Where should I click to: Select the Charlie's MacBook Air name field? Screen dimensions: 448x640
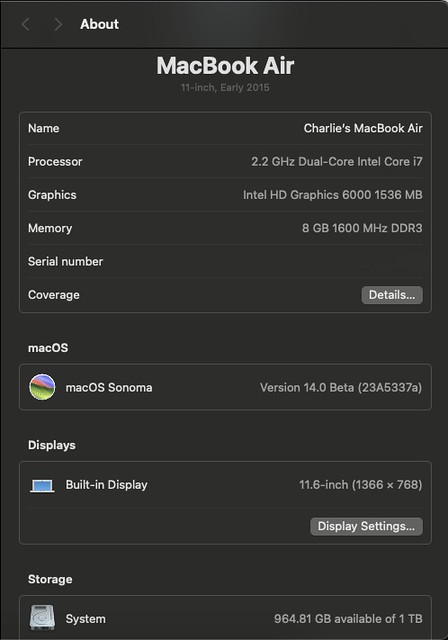point(363,128)
